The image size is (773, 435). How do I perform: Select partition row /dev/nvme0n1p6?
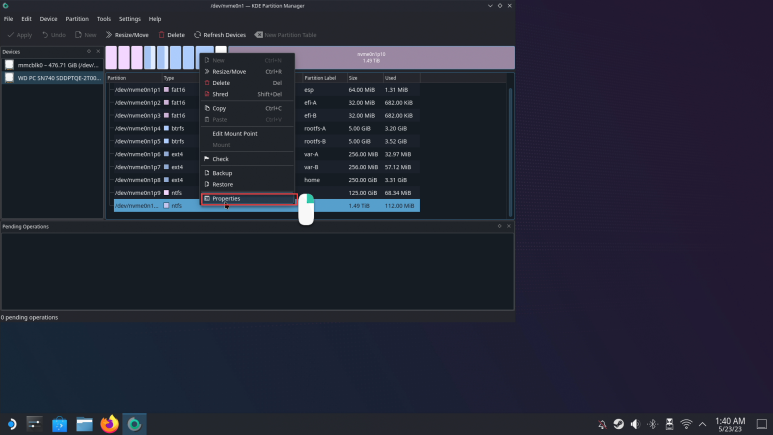(x=267, y=154)
